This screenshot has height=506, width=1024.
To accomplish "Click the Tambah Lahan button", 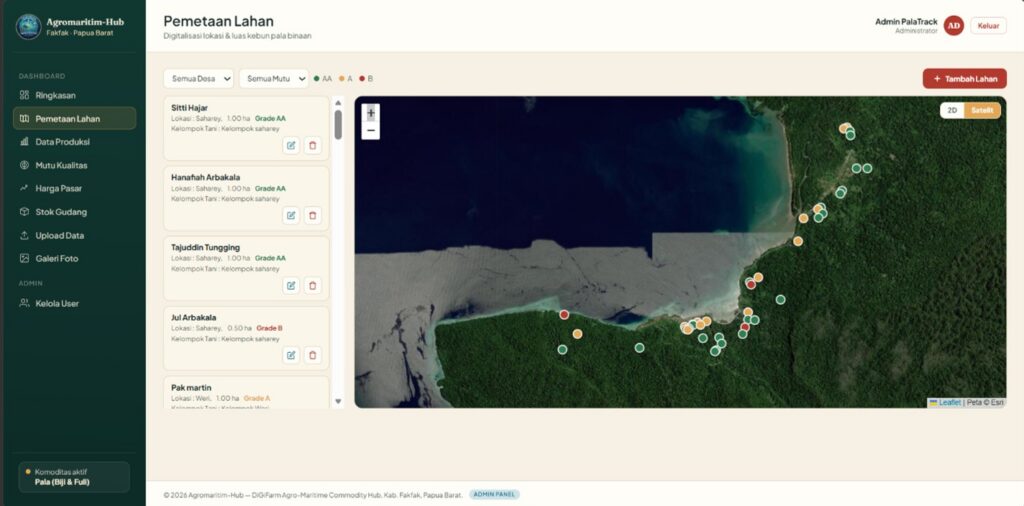I will (x=965, y=79).
